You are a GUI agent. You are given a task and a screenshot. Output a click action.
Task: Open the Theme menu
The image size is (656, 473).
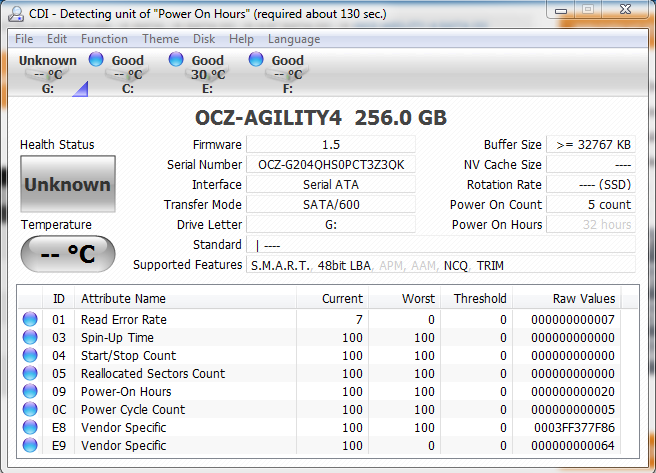[160, 39]
